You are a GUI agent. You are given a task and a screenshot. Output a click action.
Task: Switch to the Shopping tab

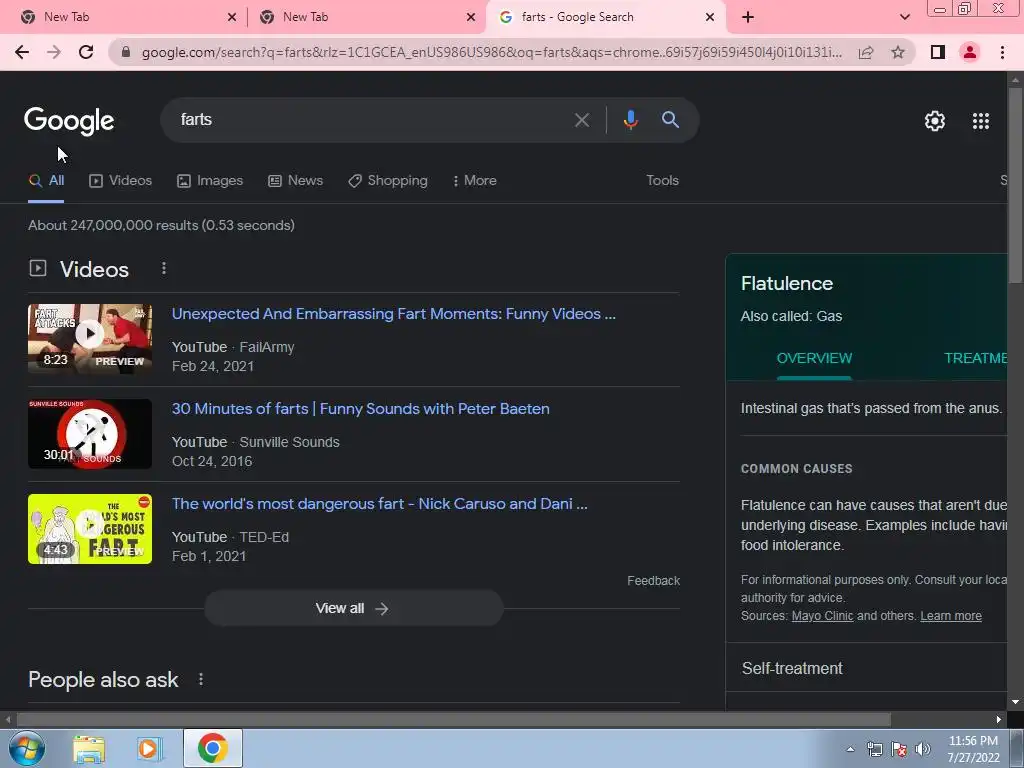388,181
